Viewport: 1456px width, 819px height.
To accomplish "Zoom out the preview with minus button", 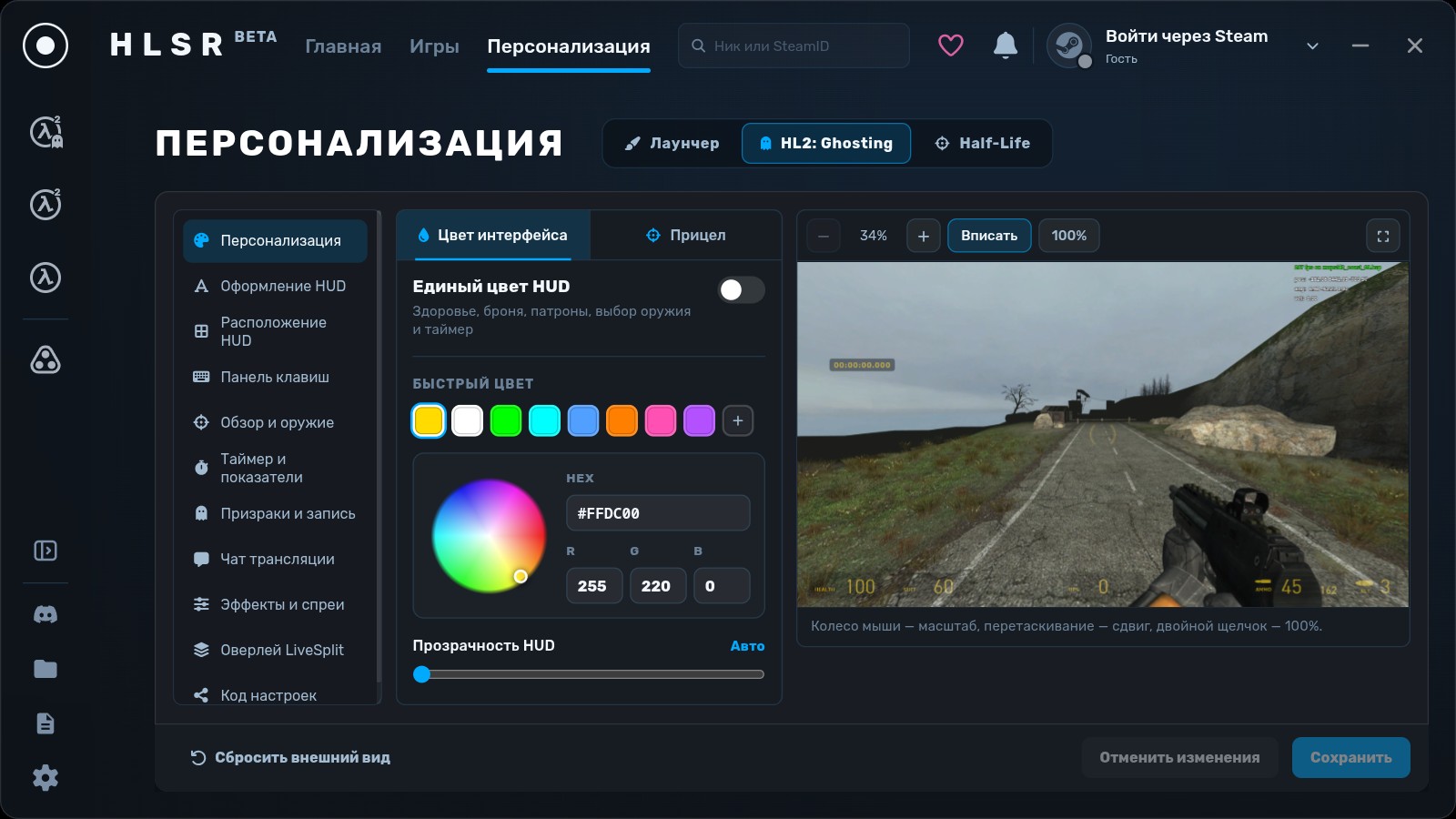I will 824,236.
